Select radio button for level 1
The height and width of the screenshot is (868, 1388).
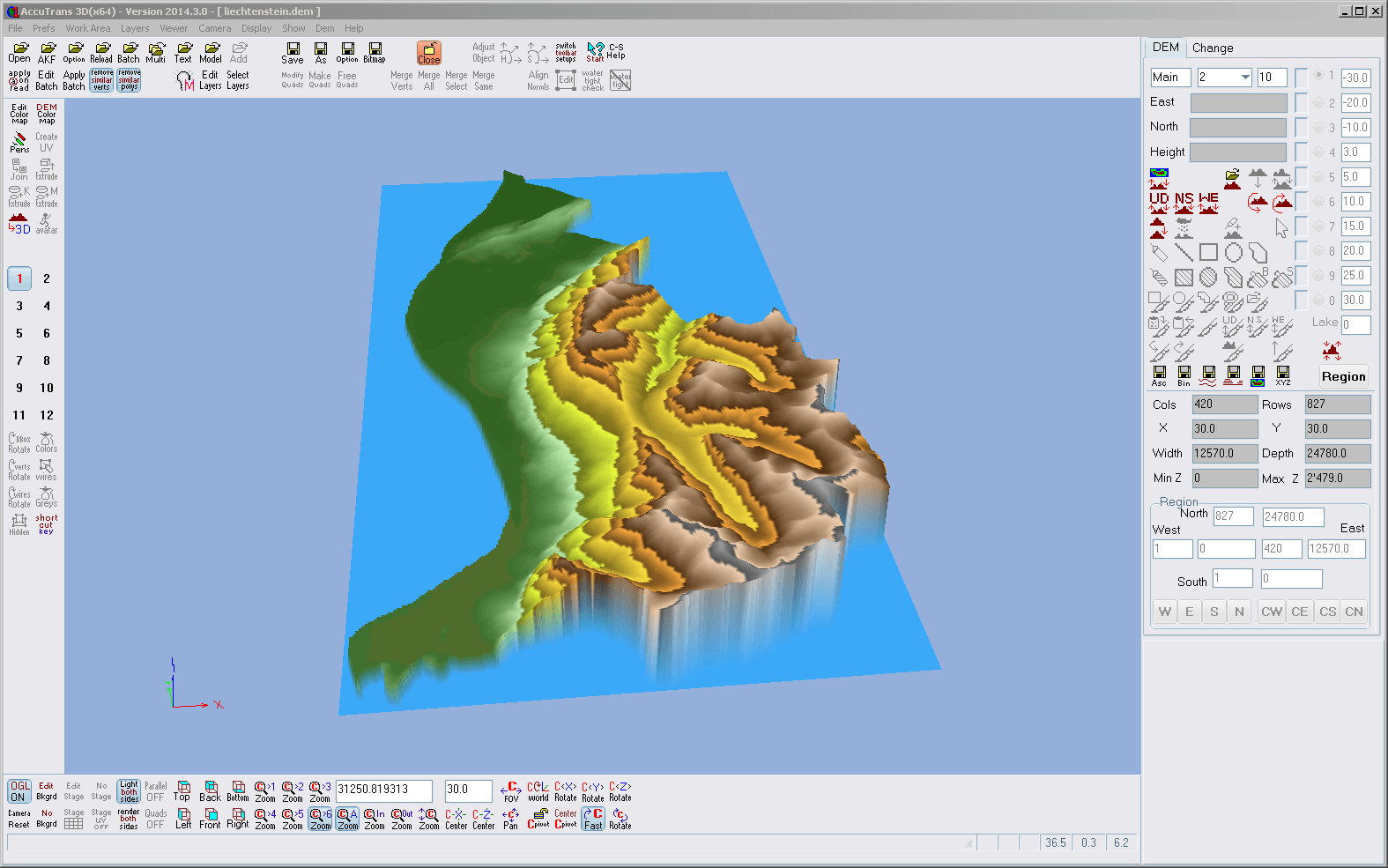pos(1318,76)
